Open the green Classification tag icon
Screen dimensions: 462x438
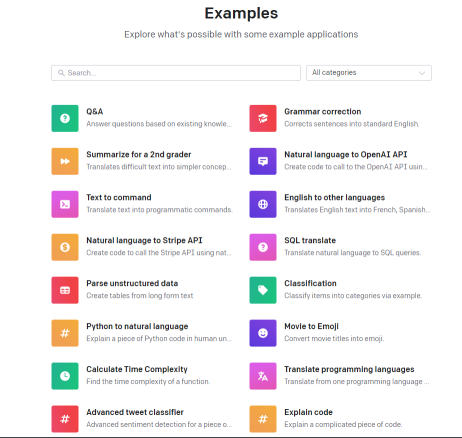(263, 290)
